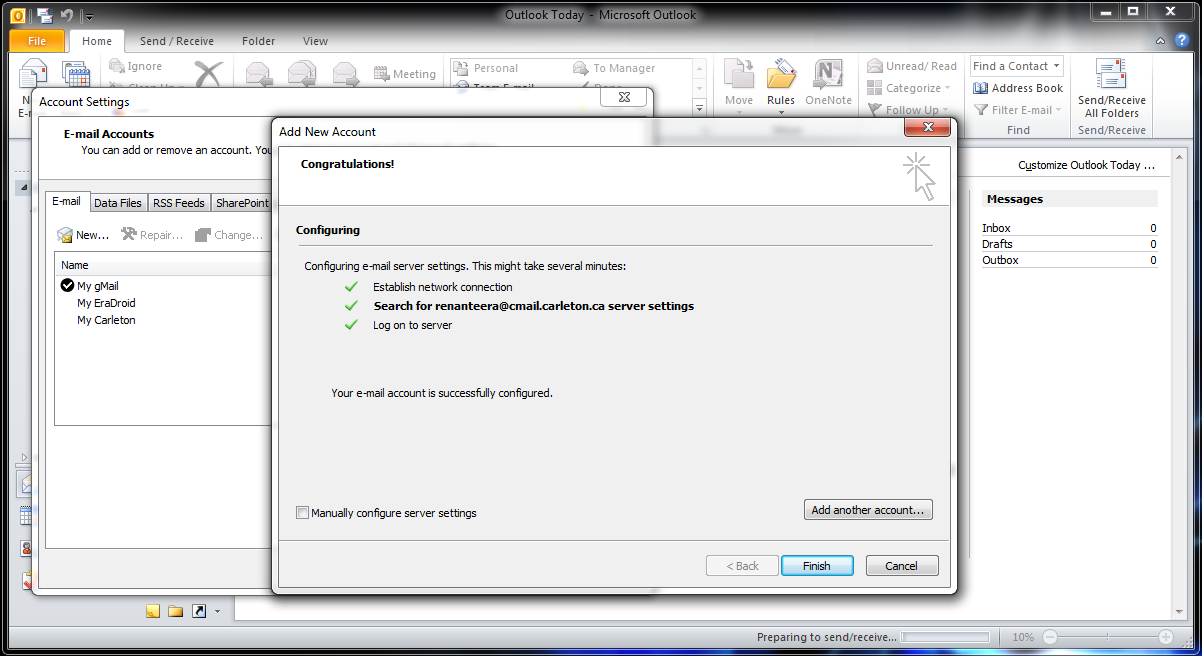The image size is (1202, 656).
Task: Open the Follow Up dropdown
Action: click(x=907, y=110)
